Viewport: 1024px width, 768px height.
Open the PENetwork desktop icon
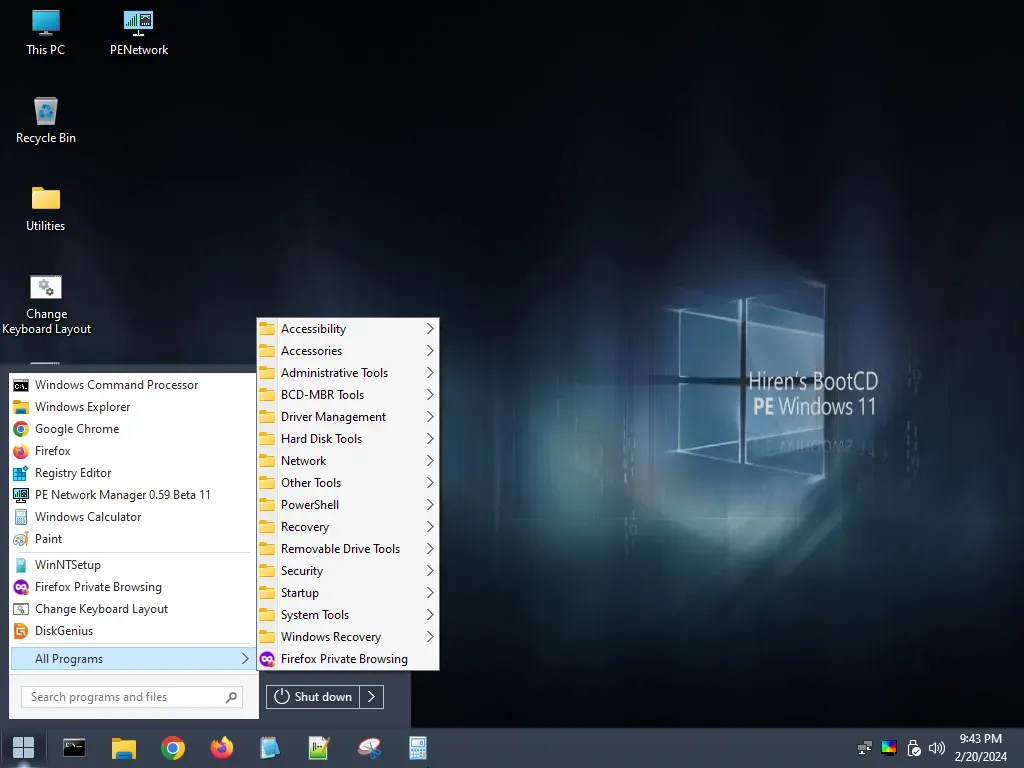138,33
